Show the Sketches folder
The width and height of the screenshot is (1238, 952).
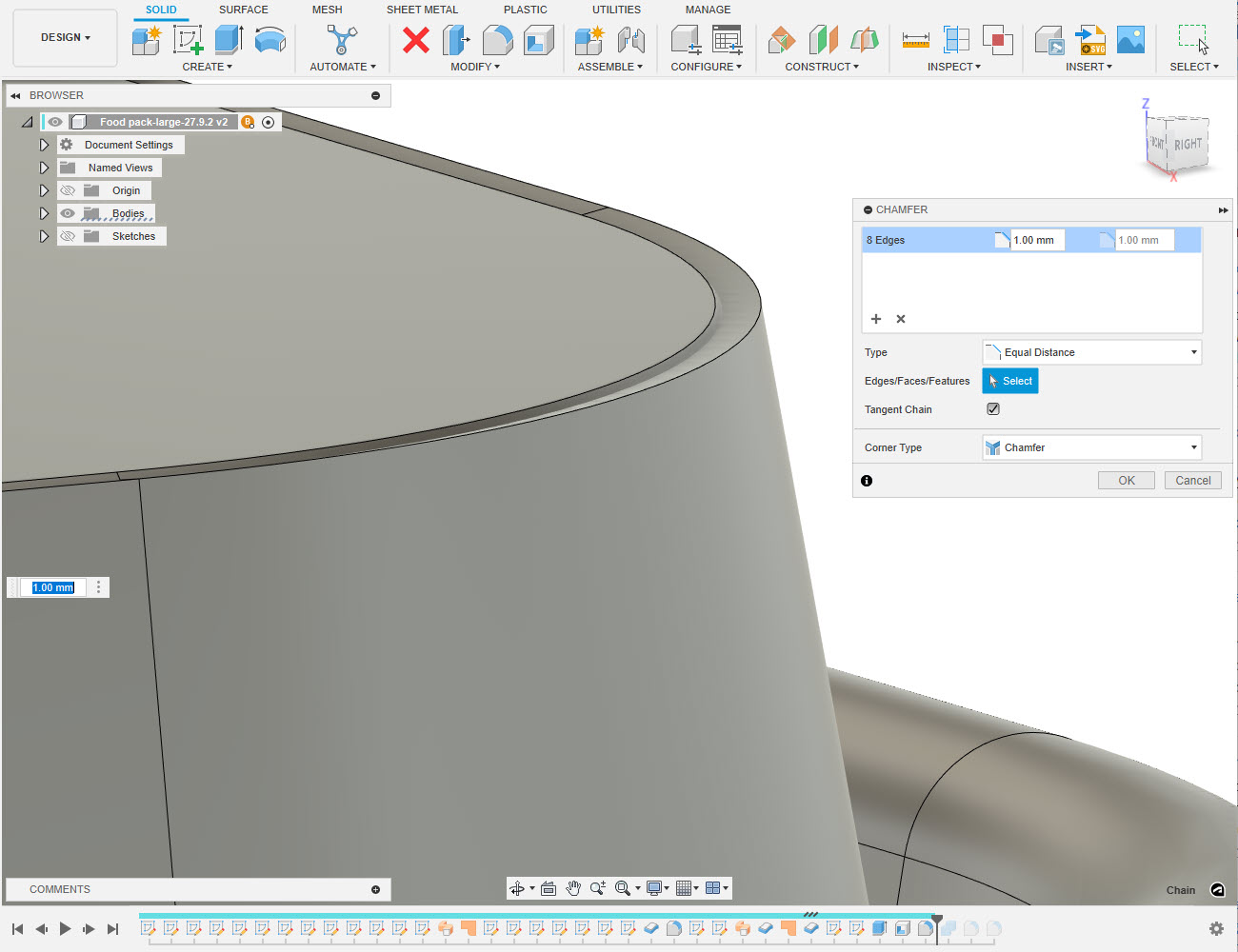pos(67,236)
